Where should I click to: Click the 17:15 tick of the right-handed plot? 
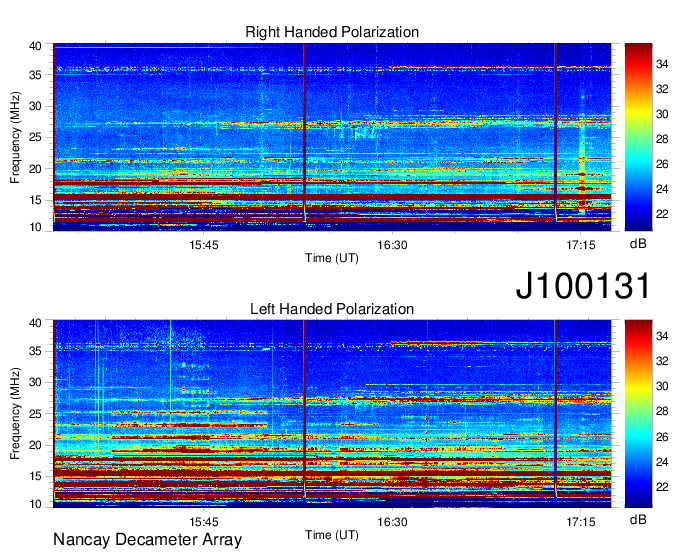click(x=581, y=245)
